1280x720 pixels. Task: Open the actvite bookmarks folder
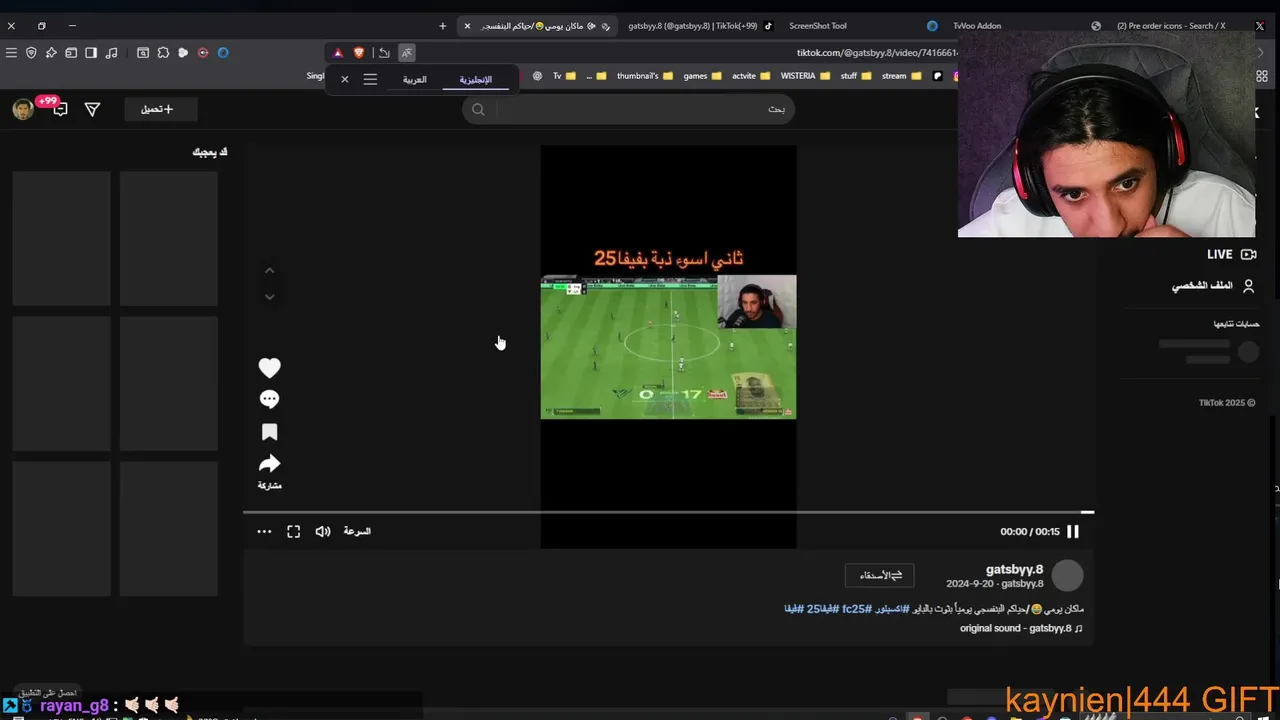[x=751, y=76]
